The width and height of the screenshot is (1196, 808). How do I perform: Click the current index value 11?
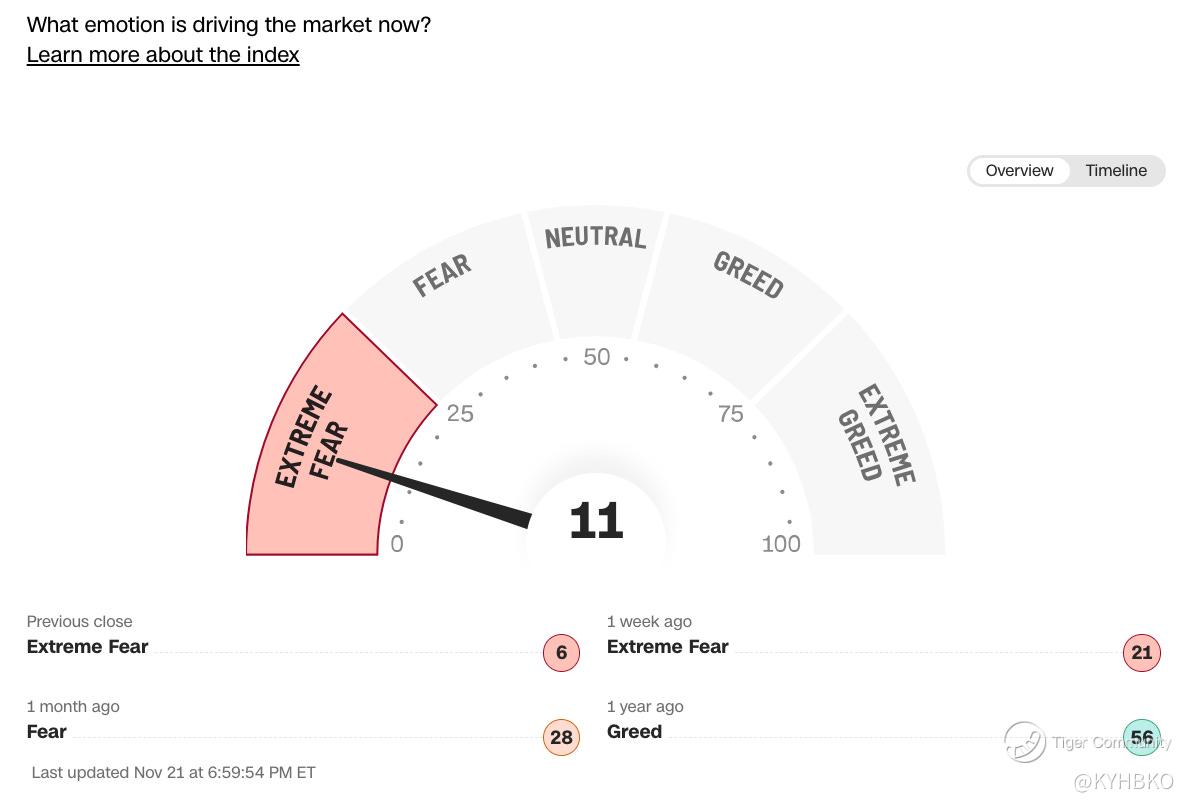tap(596, 522)
